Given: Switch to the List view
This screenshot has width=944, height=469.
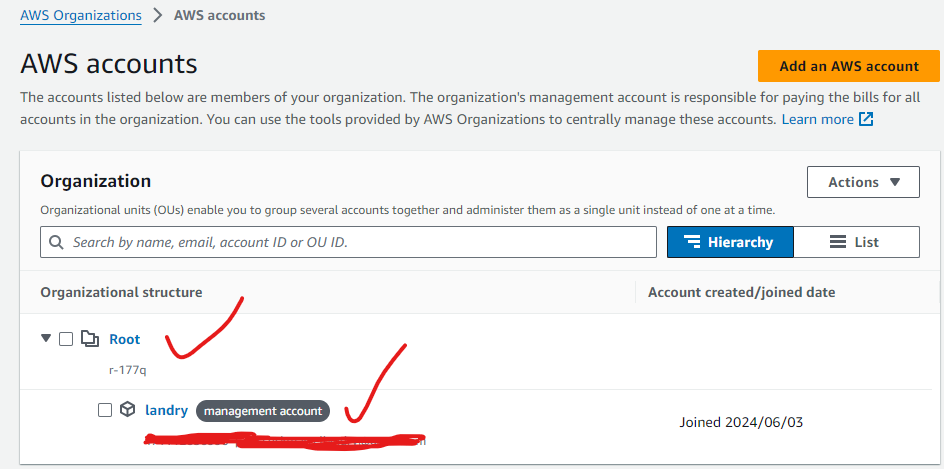Looking at the screenshot, I should [x=856, y=242].
